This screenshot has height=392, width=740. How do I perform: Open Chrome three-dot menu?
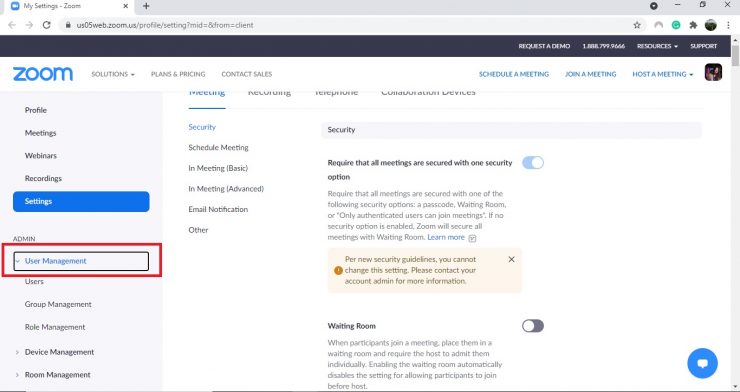click(728, 25)
